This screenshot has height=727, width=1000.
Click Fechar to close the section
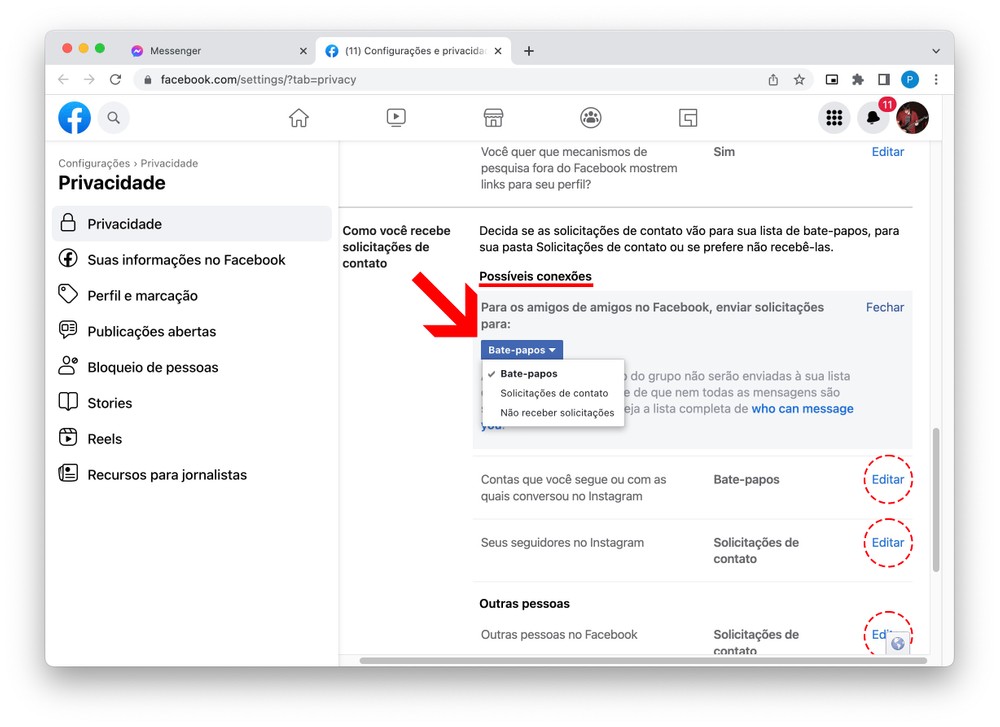click(884, 308)
